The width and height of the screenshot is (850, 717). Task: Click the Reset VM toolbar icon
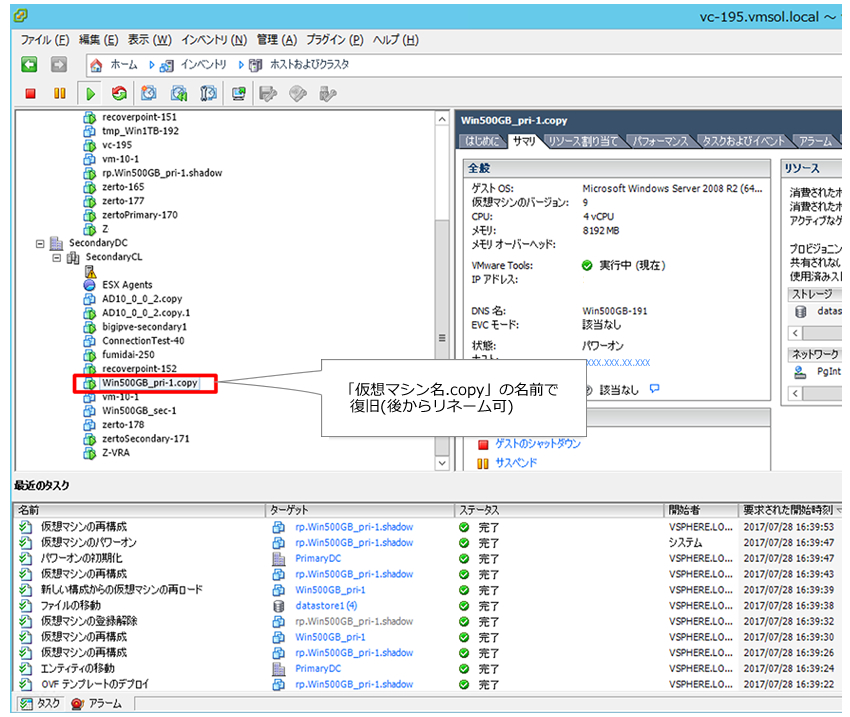pyautogui.click(x=119, y=94)
